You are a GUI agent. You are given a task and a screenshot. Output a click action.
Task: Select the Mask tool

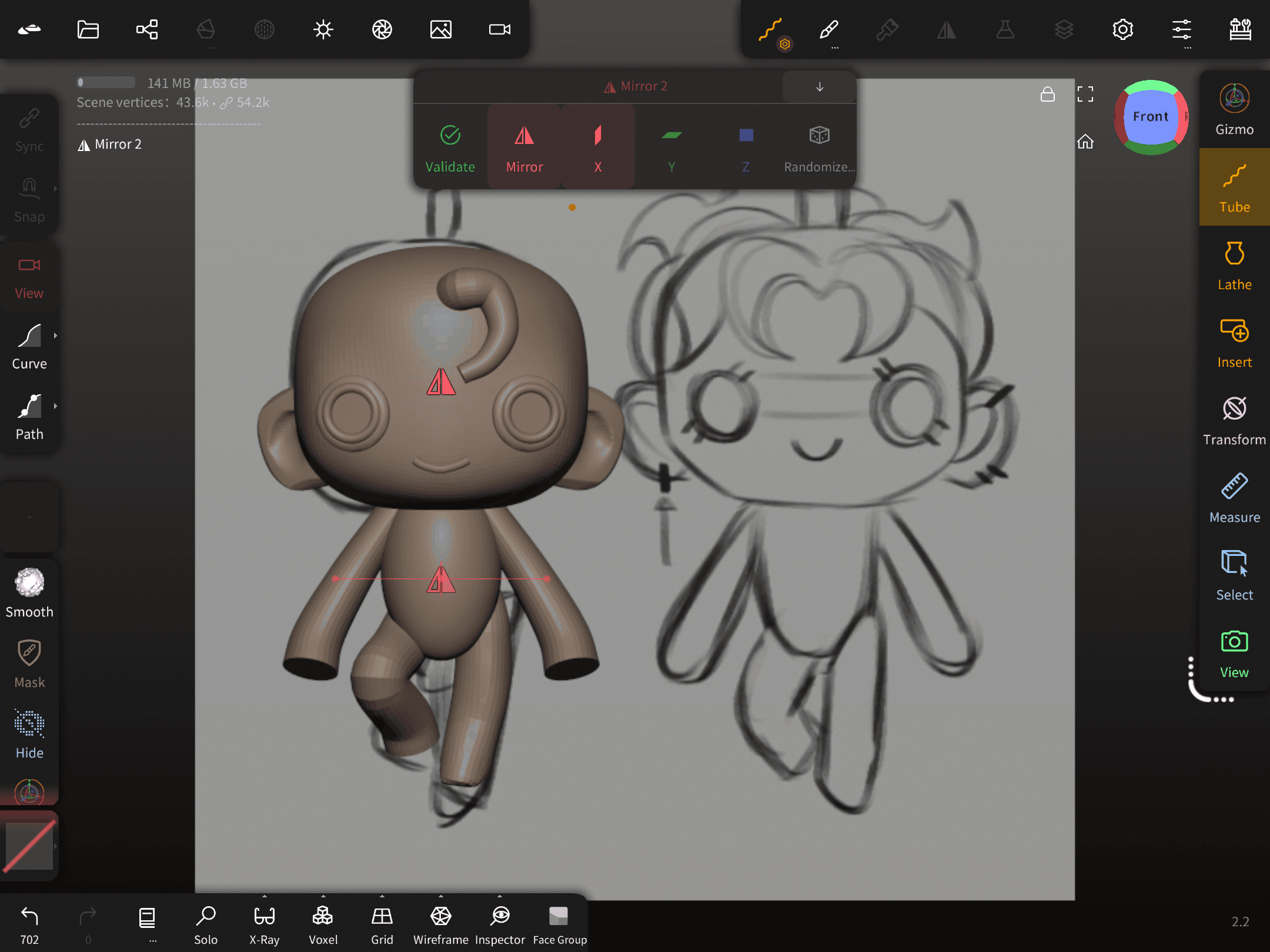(29, 664)
